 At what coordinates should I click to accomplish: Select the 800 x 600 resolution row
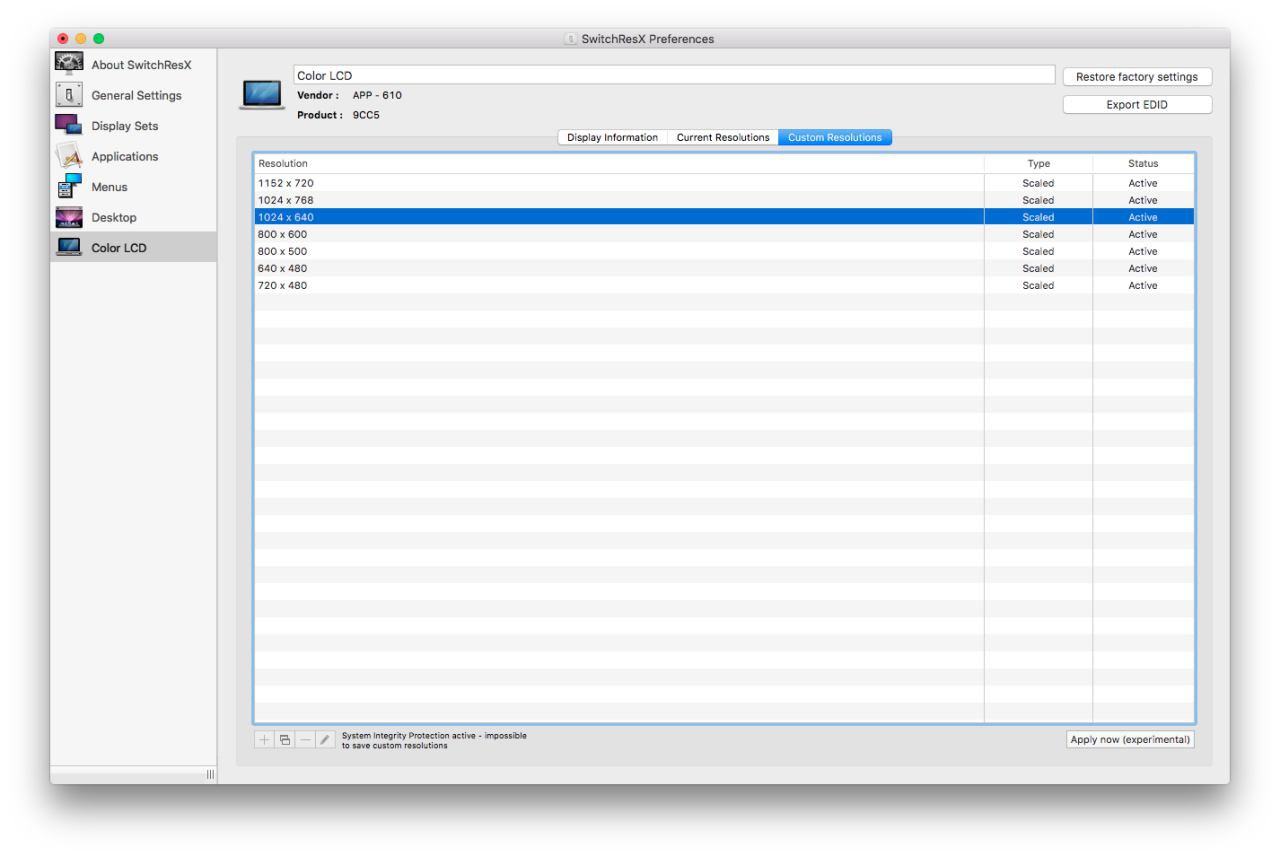(724, 234)
